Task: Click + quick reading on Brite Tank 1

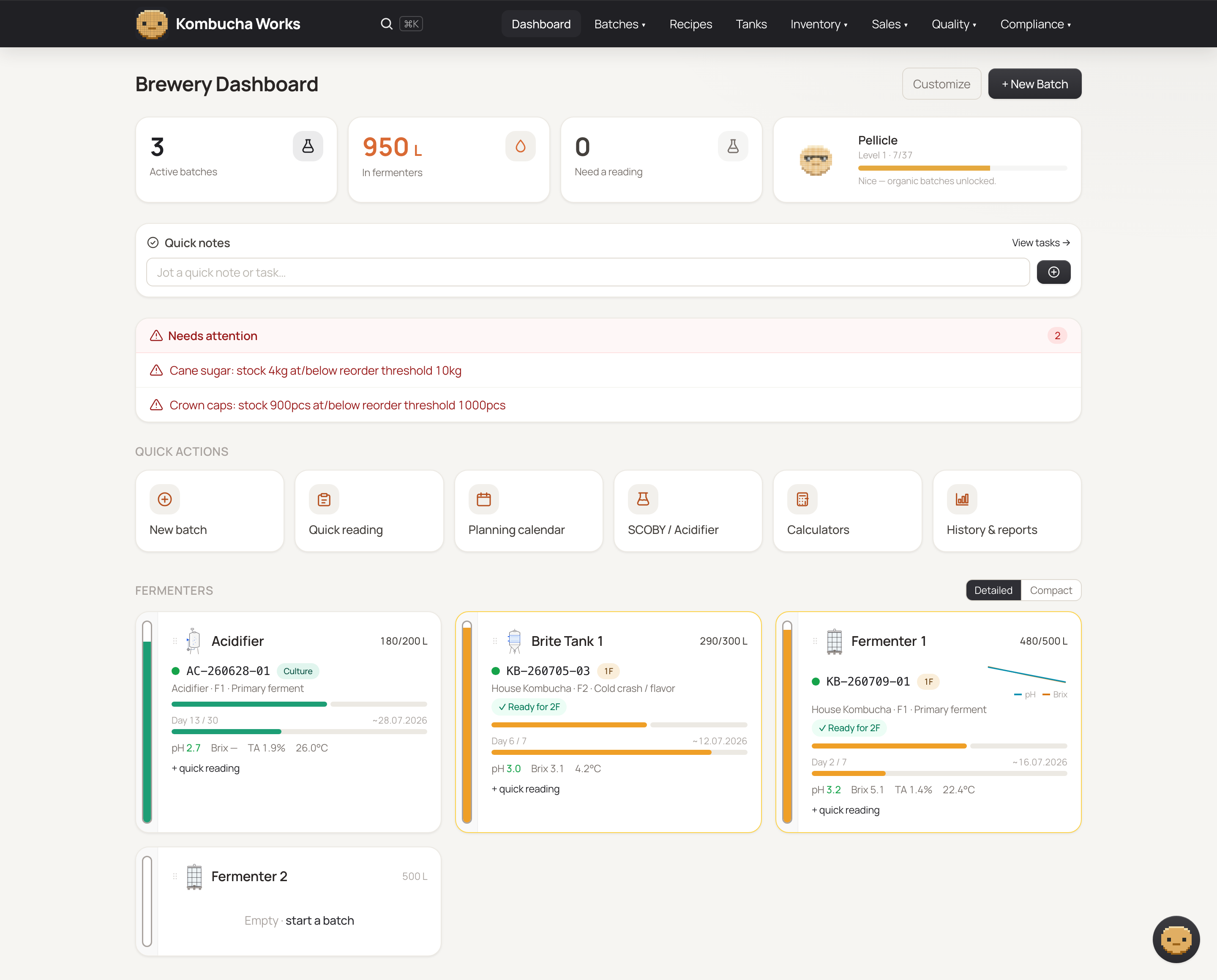Action: (x=525, y=789)
